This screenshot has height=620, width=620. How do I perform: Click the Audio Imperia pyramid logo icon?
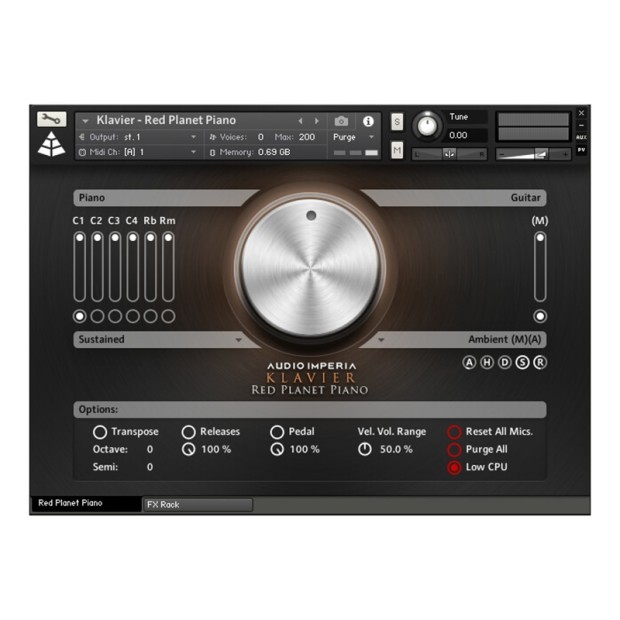[51, 144]
